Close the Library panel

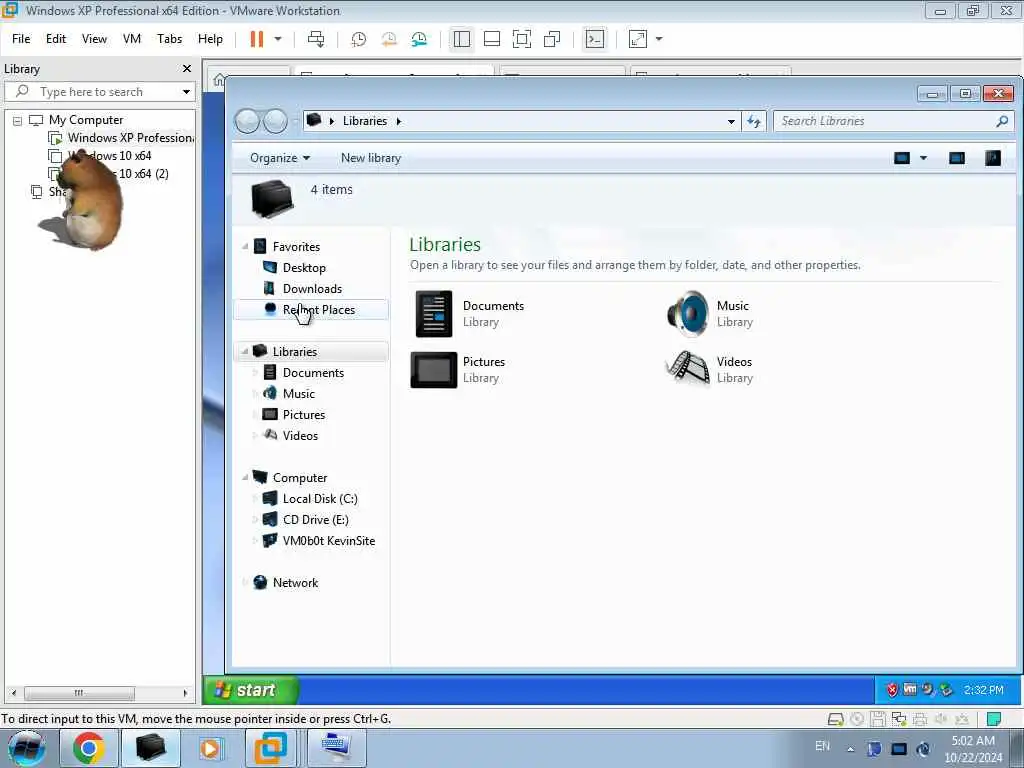point(187,69)
